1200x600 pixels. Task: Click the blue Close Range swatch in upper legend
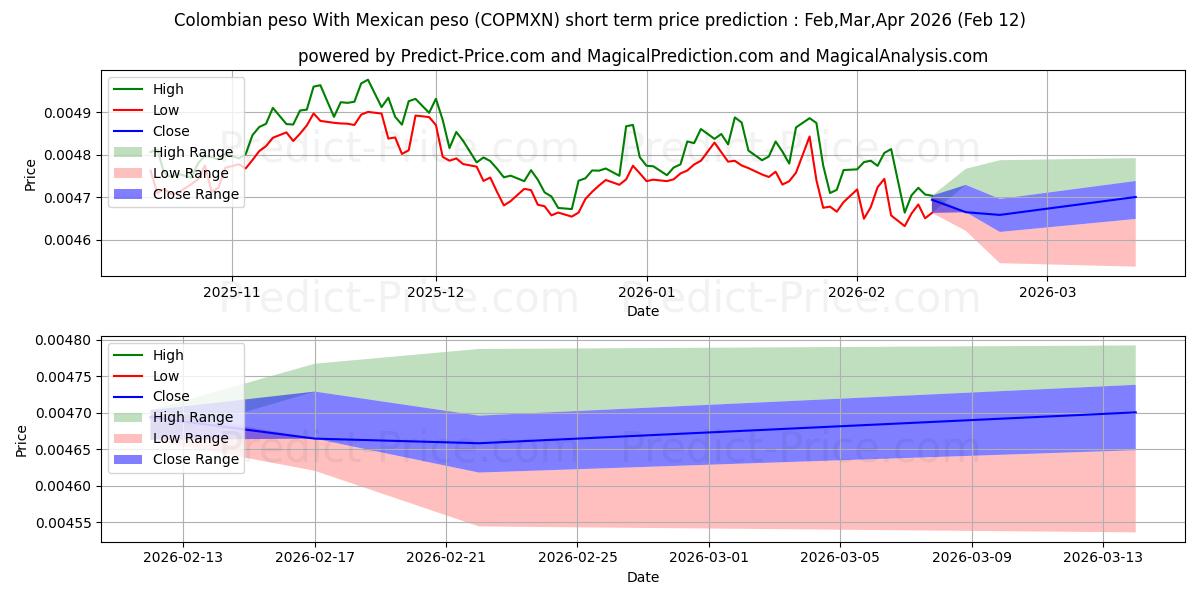[x=130, y=194]
